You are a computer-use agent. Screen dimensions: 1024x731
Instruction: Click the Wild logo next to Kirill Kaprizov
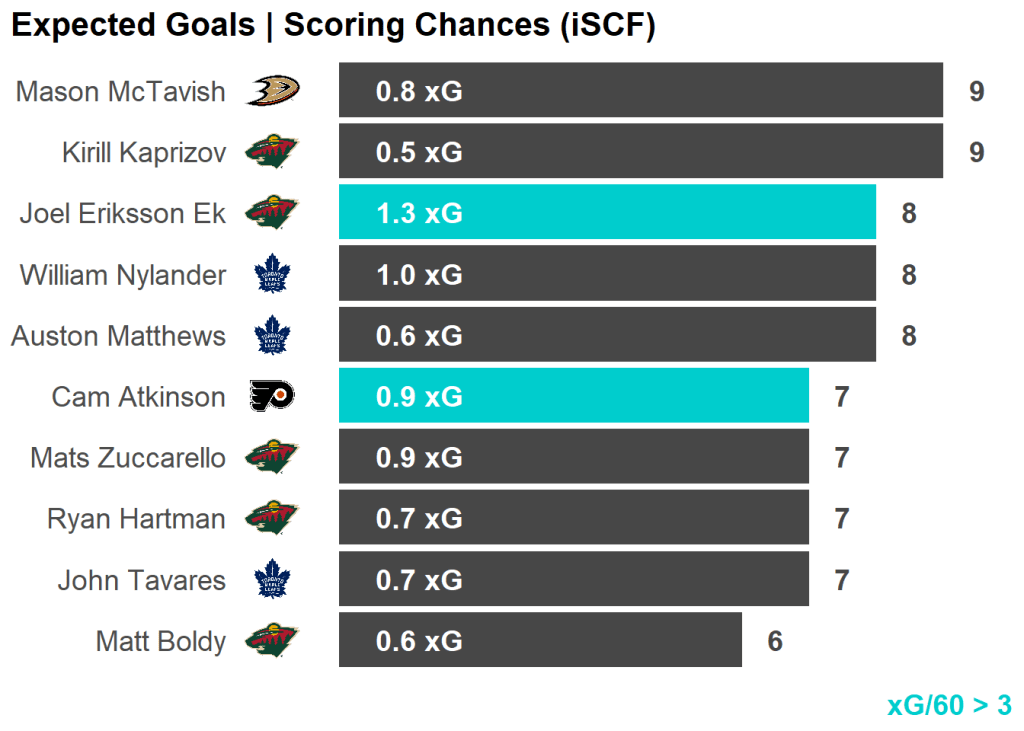pyautogui.click(x=272, y=153)
